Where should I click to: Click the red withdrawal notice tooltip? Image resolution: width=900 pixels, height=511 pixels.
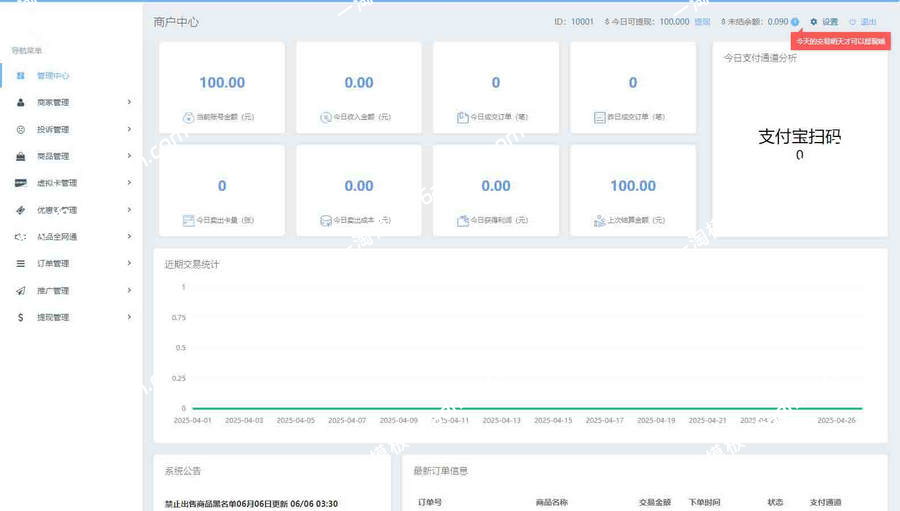click(840, 41)
